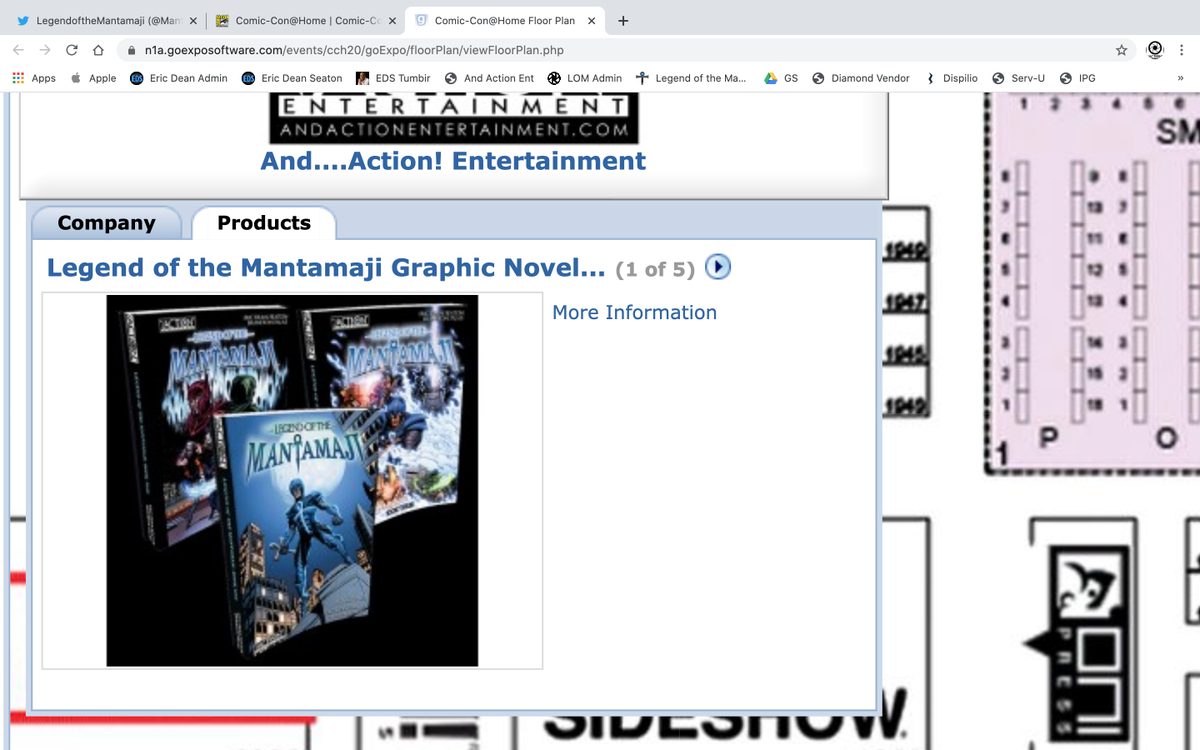The height and width of the screenshot is (750, 1200).
Task: Open the Apps bookmark shortcut
Action: click(x=34, y=78)
